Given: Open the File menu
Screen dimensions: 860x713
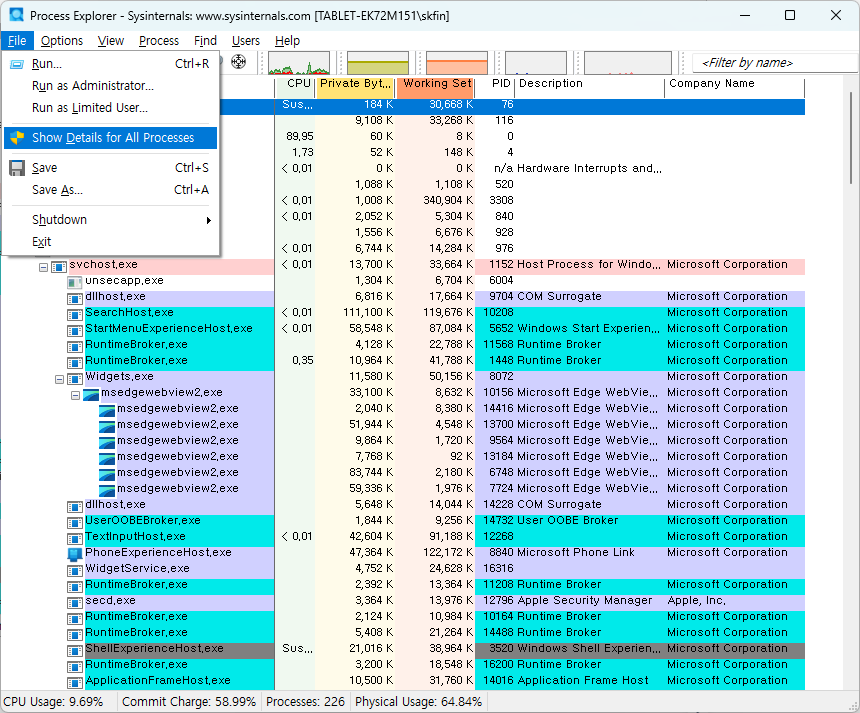Looking at the screenshot, I should 17,41.
